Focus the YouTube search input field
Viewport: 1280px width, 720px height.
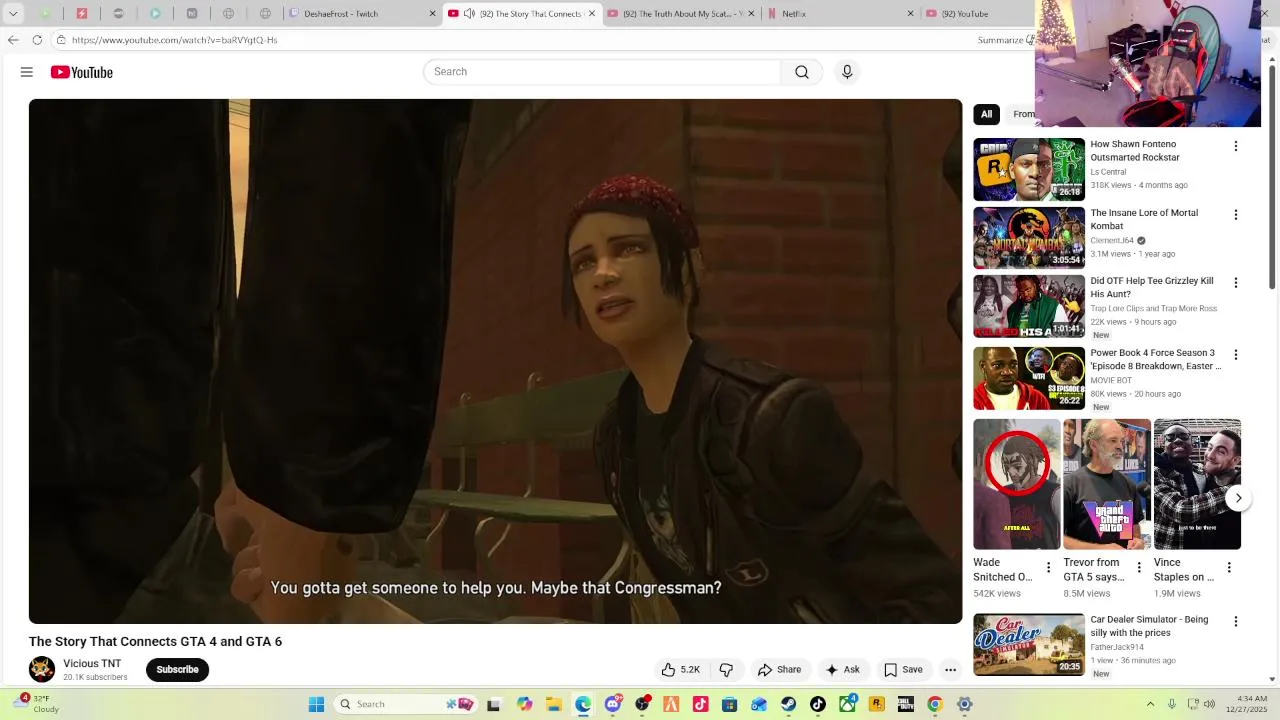point(602,72)
